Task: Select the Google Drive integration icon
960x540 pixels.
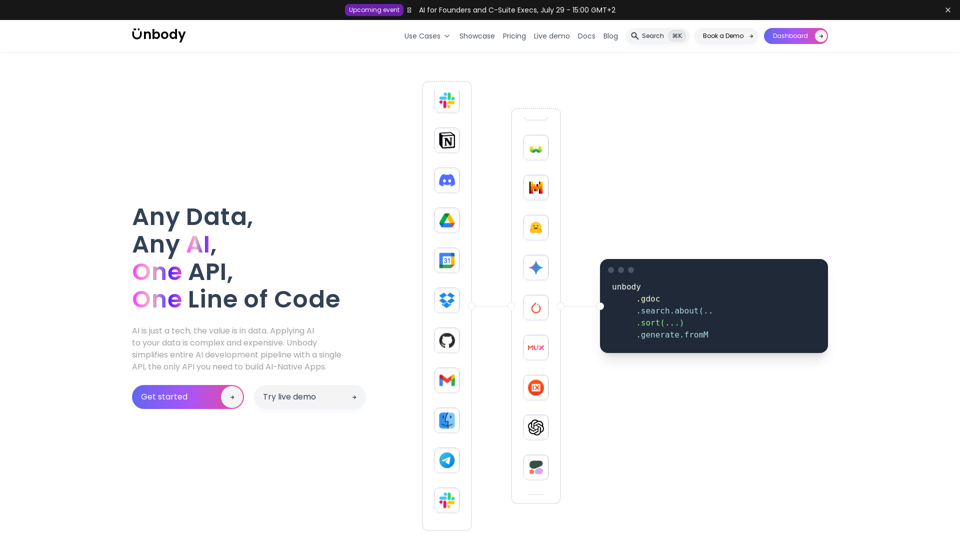Action: click(447, 220)
